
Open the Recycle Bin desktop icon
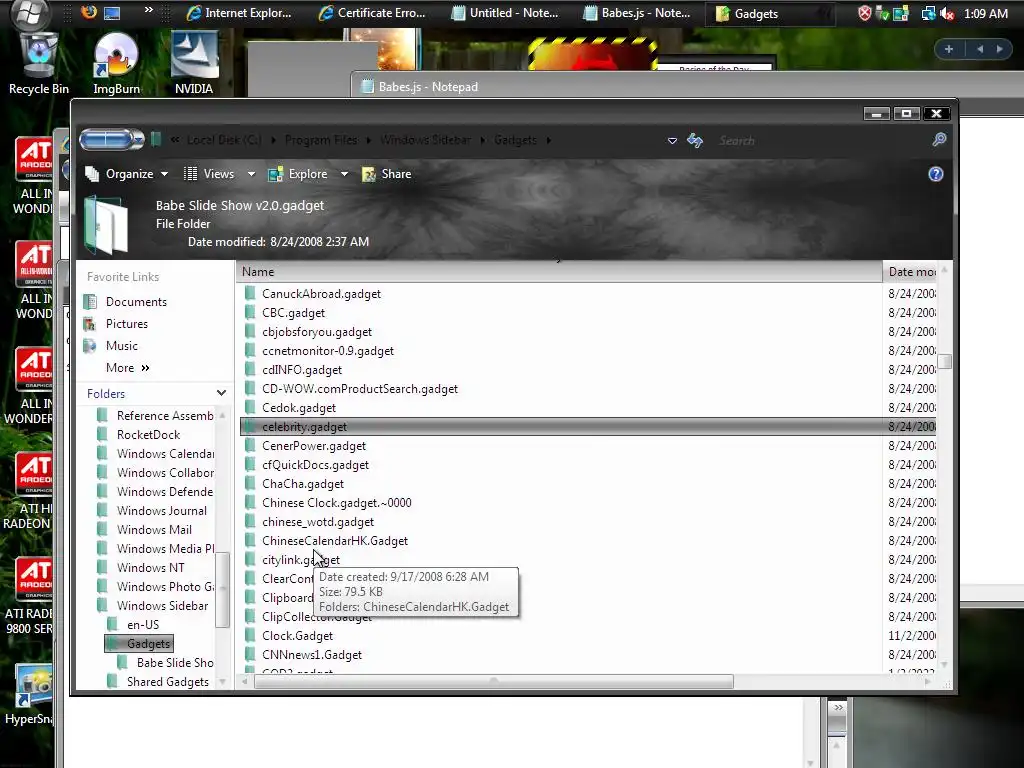[39, 62]
